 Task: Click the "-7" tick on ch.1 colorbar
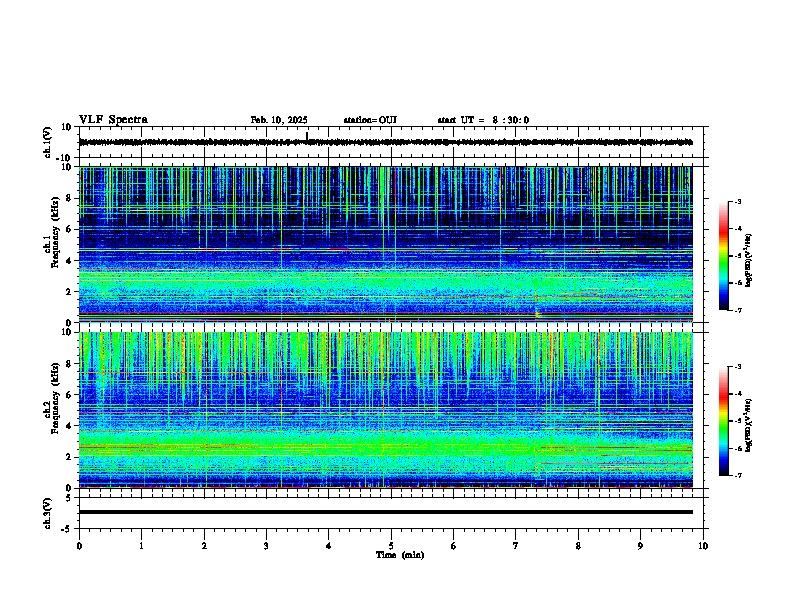coord(737,310)
